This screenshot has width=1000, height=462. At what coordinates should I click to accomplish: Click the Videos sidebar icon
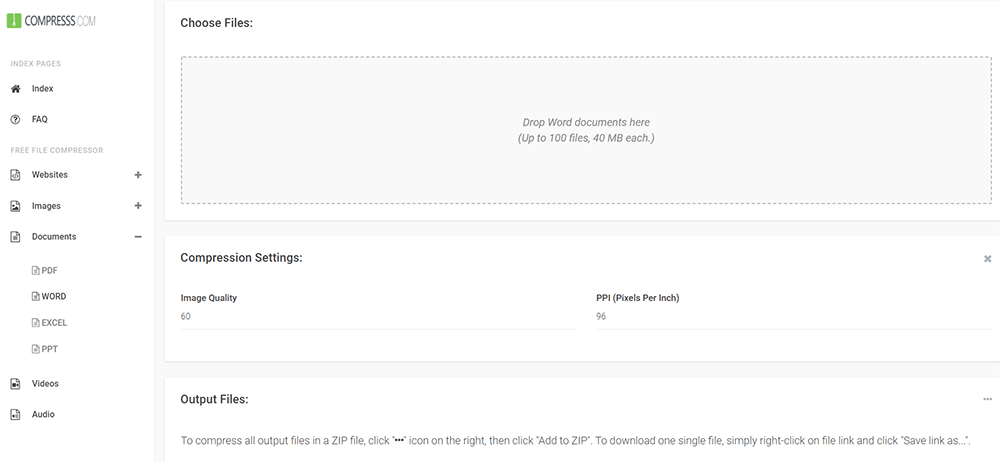click(15, 384)
